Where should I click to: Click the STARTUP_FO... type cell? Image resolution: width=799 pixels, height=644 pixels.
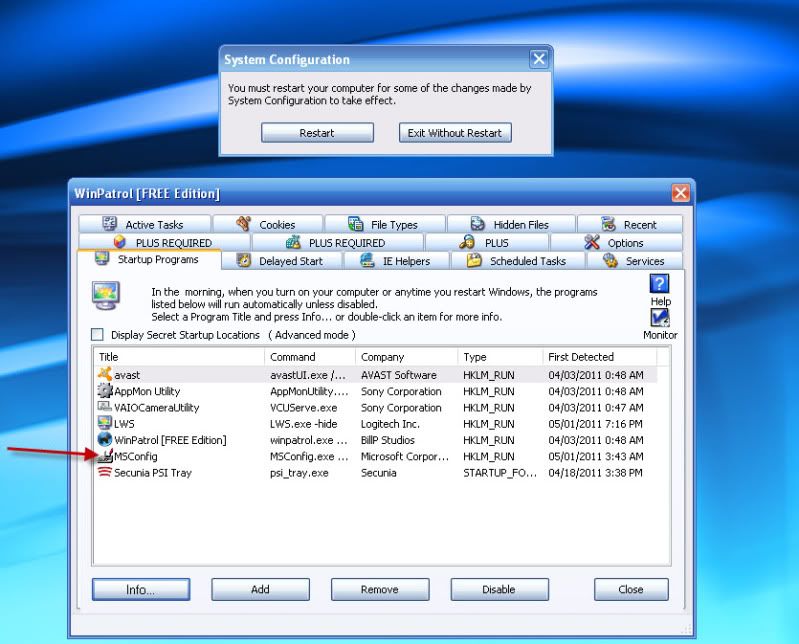500,473
